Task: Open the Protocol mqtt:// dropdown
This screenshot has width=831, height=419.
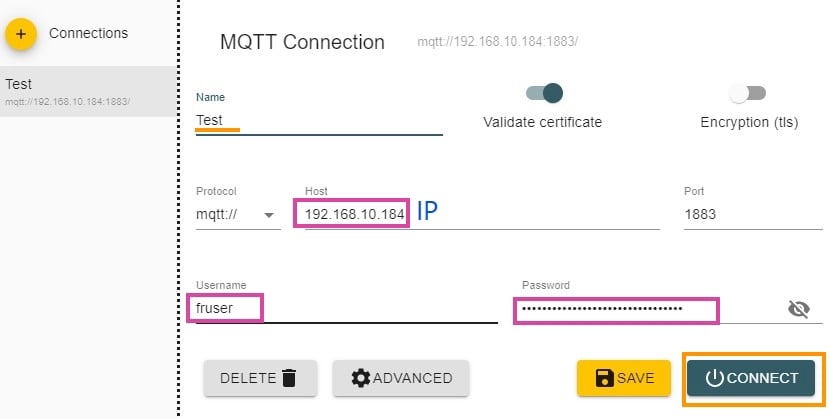Action: (x=238, y=214)
